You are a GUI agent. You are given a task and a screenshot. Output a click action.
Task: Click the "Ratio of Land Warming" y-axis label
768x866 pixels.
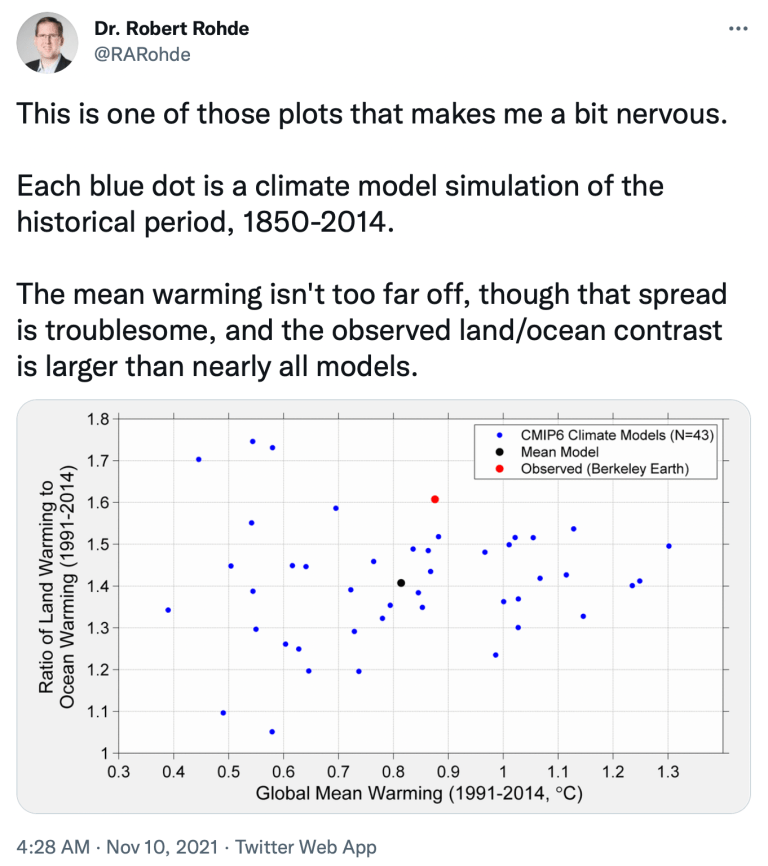coord(46,583)
